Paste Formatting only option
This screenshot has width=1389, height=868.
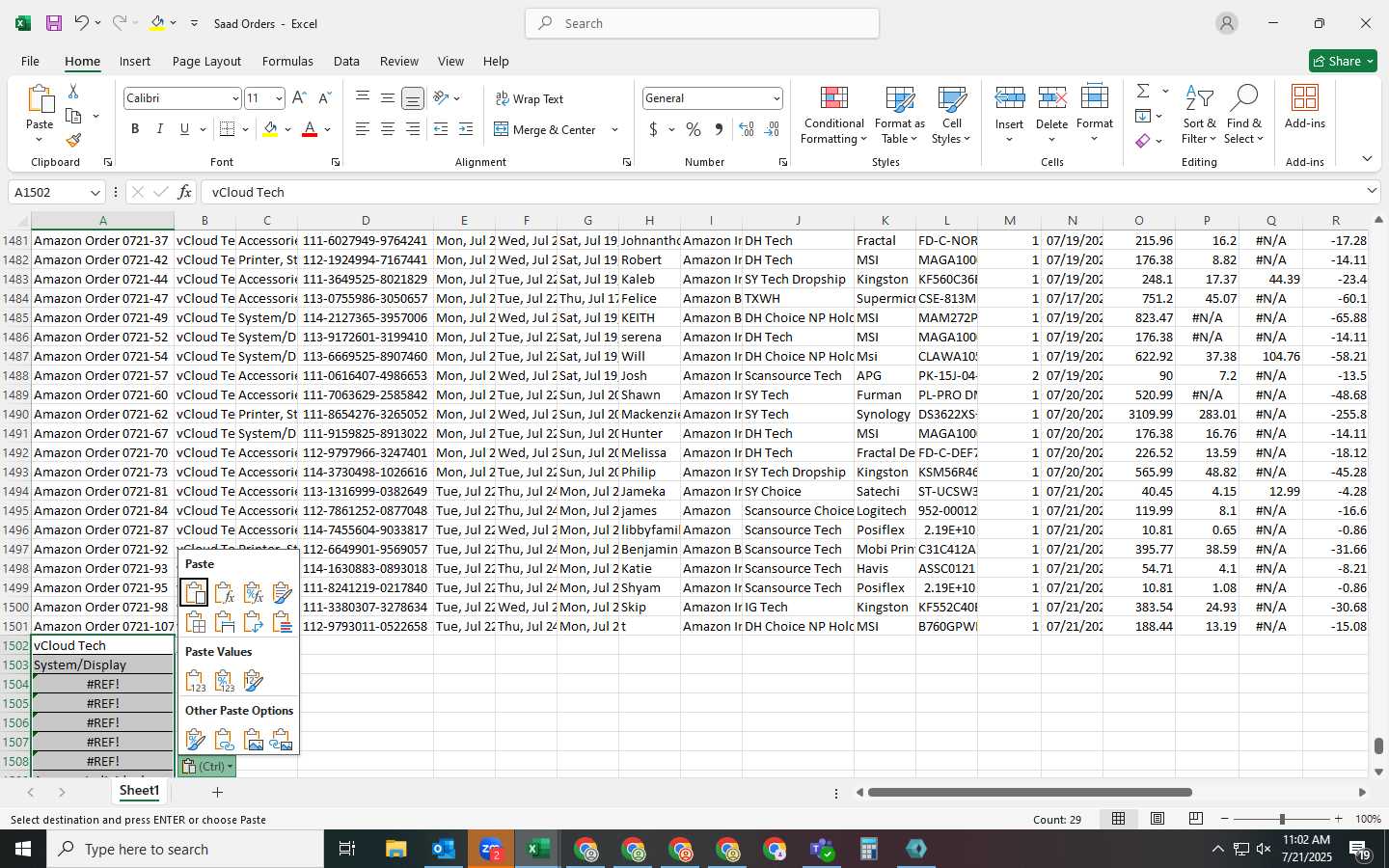194,740
